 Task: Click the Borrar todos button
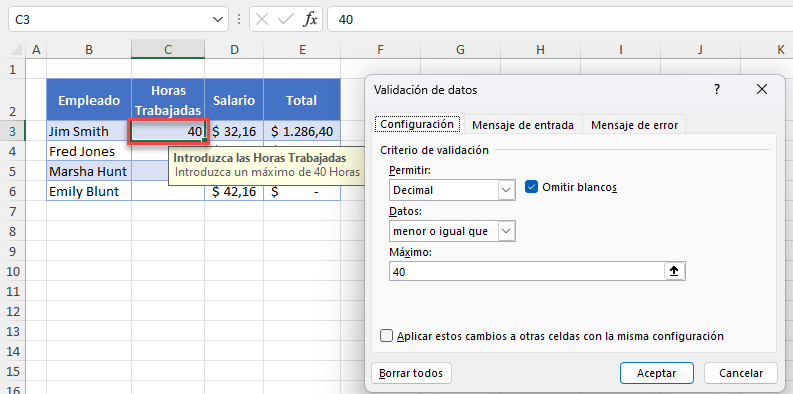click(x=411, y=373)
